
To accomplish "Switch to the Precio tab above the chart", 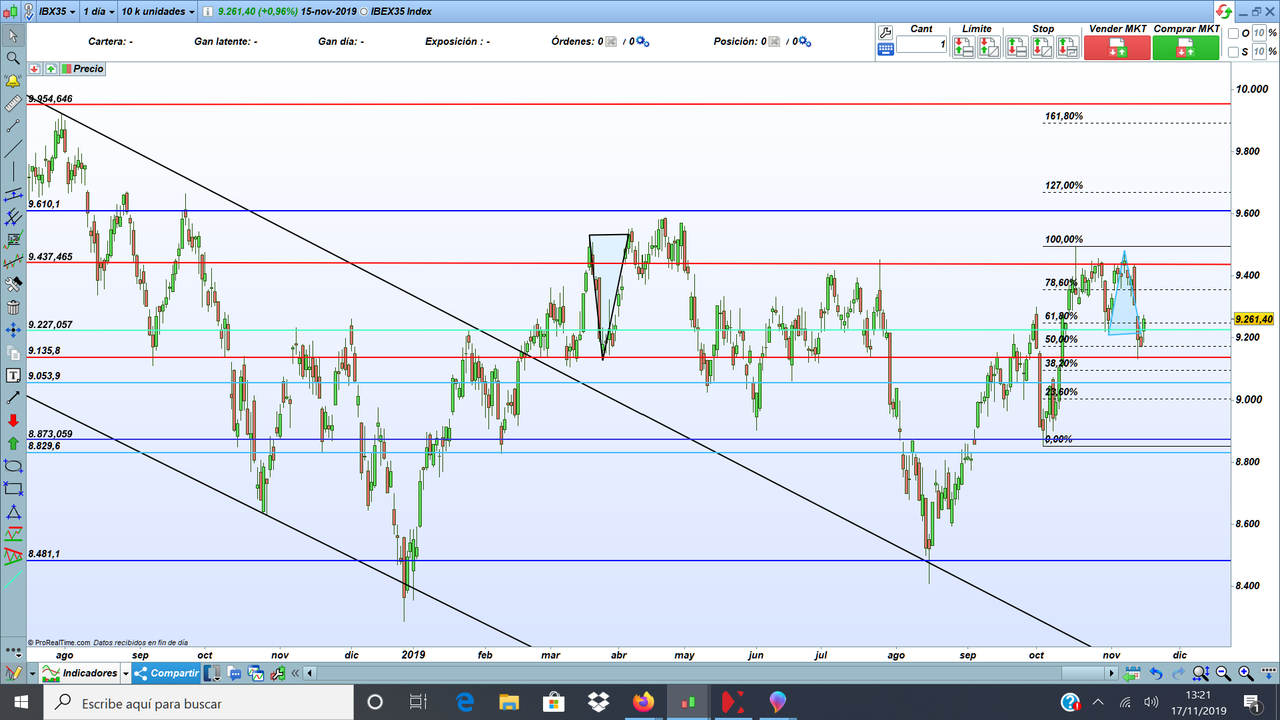I will [90, 69].
